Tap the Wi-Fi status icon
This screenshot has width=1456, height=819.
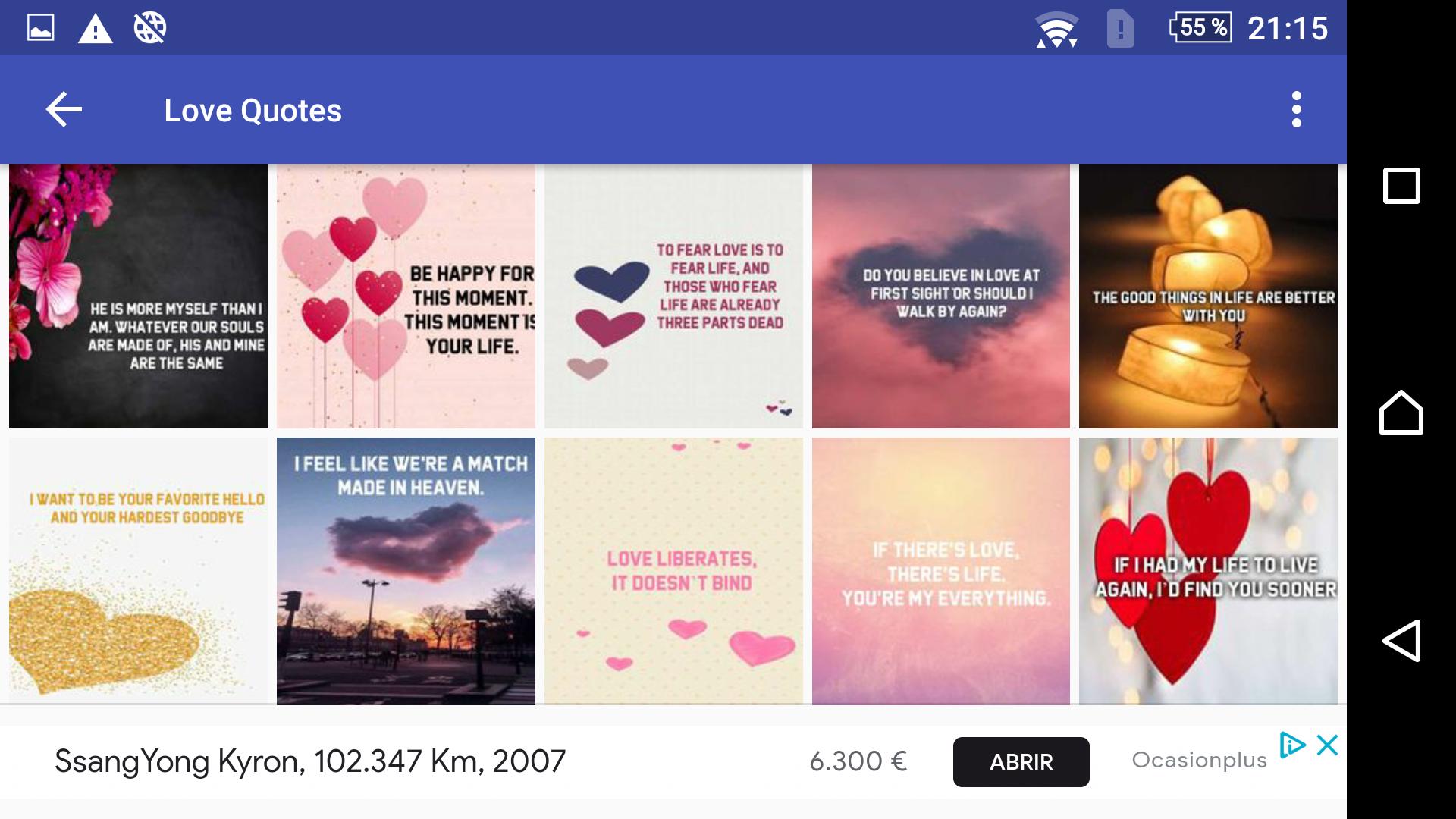click(1057, 30)
